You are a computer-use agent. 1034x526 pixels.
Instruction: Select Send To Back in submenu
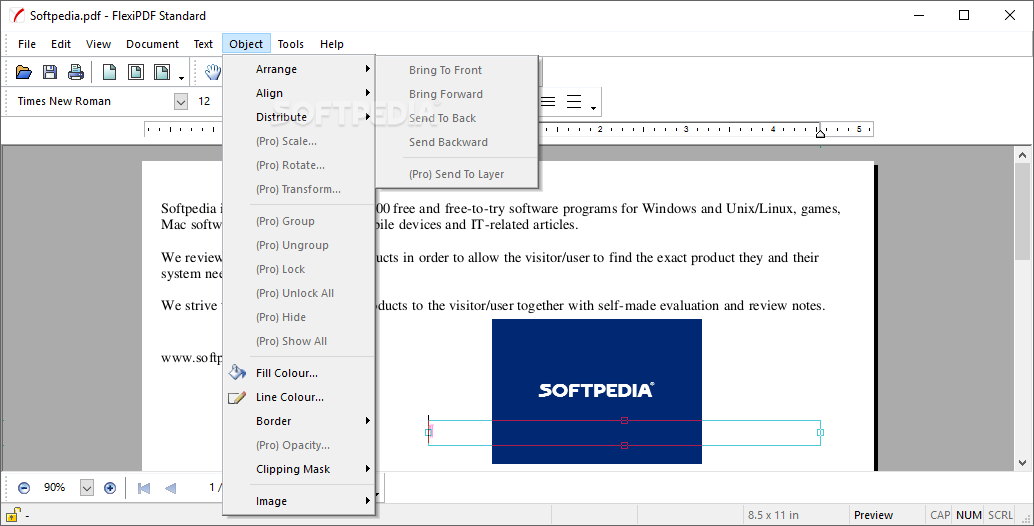(x=458, y=118)
